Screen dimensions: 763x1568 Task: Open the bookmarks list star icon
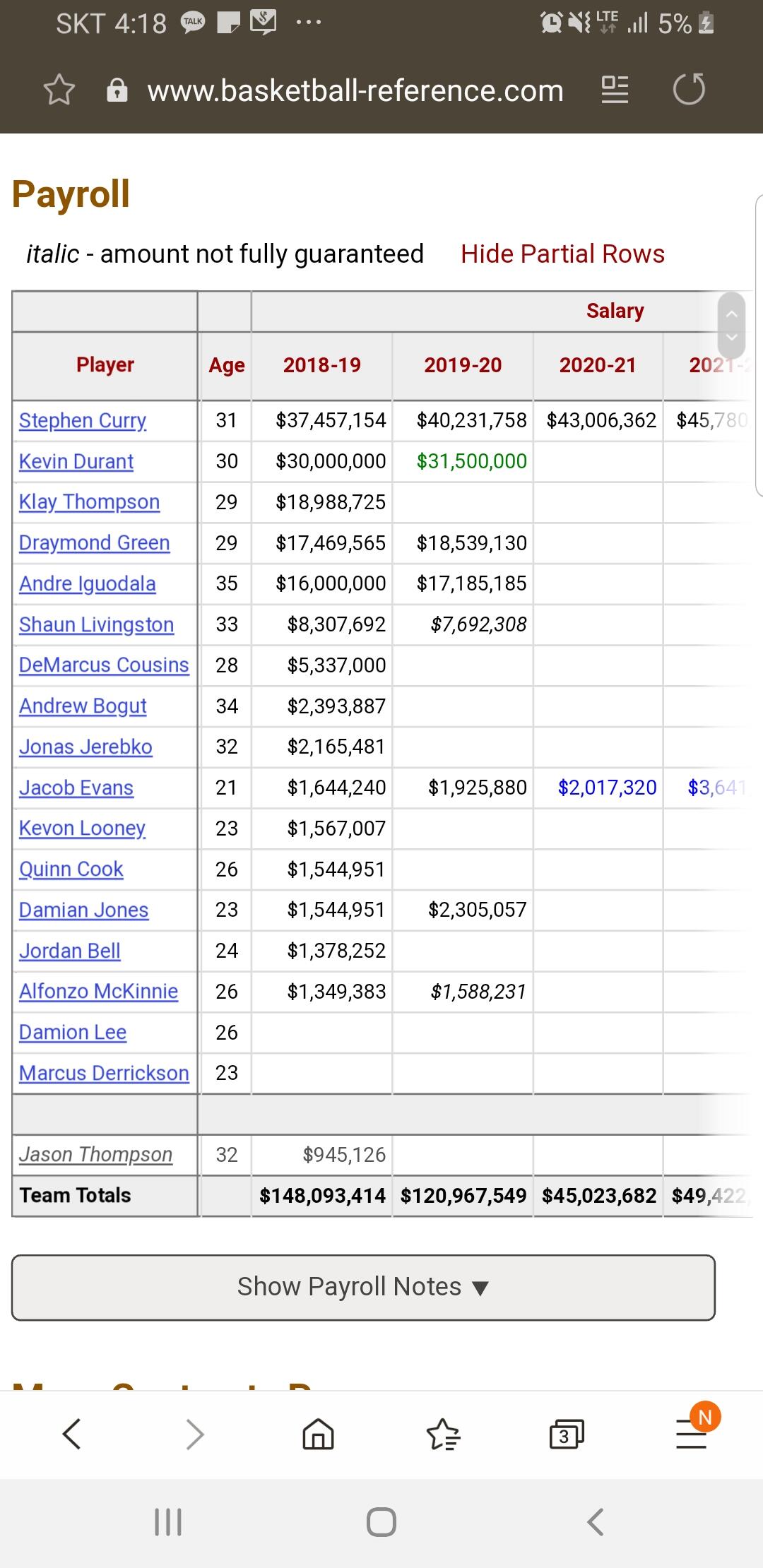pos(443,1434)
